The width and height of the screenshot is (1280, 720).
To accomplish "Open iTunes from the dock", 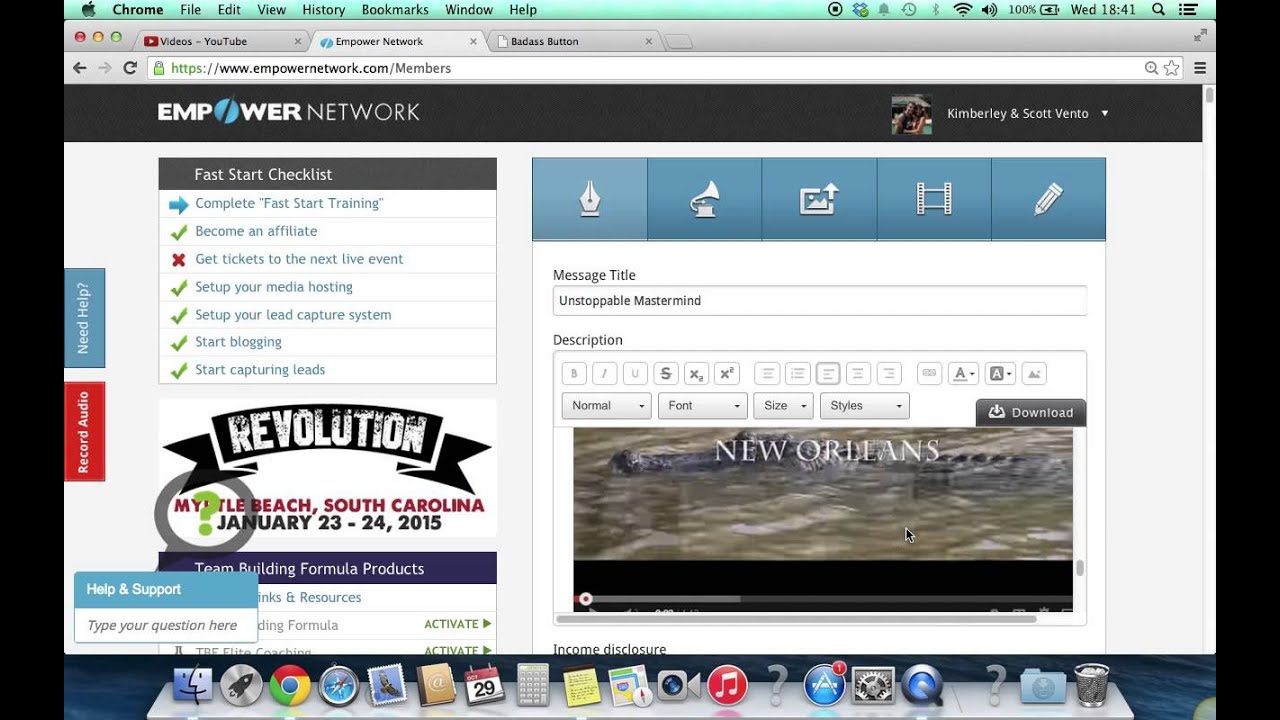I will click(727, 686).
